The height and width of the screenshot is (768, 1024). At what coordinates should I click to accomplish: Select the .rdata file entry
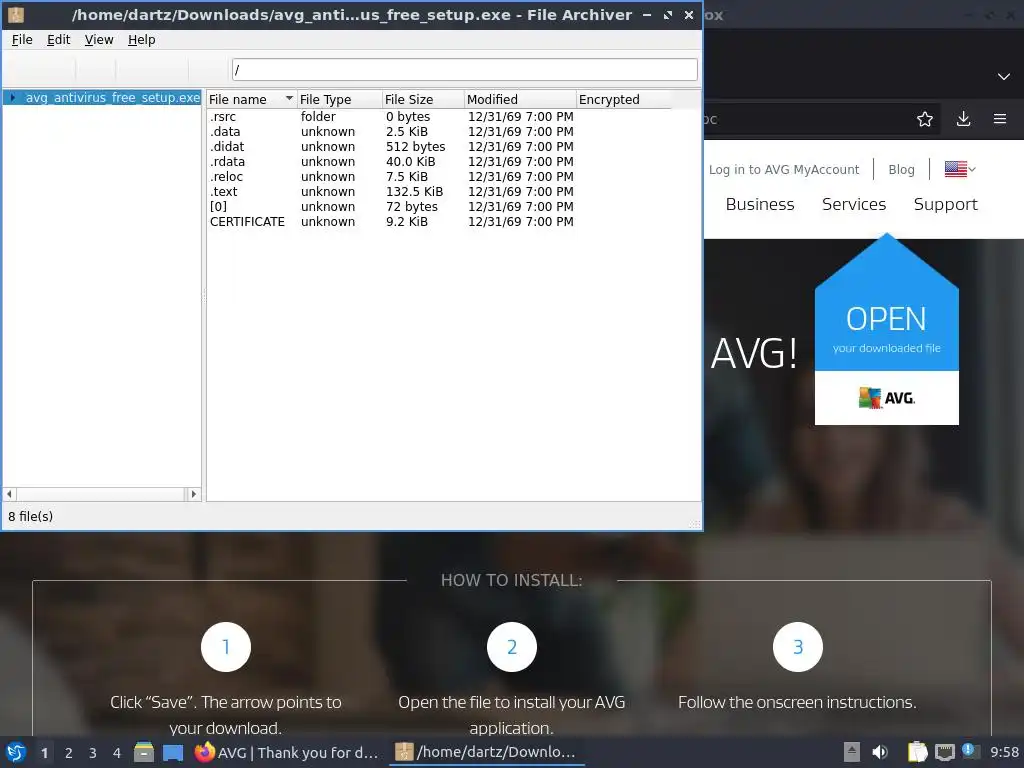coord(227,161)
